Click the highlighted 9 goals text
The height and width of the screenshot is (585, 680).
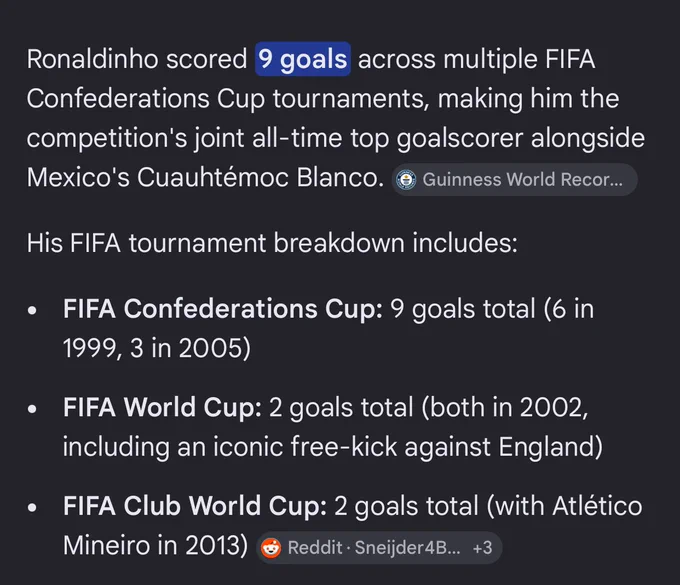[x=303, y=59]
